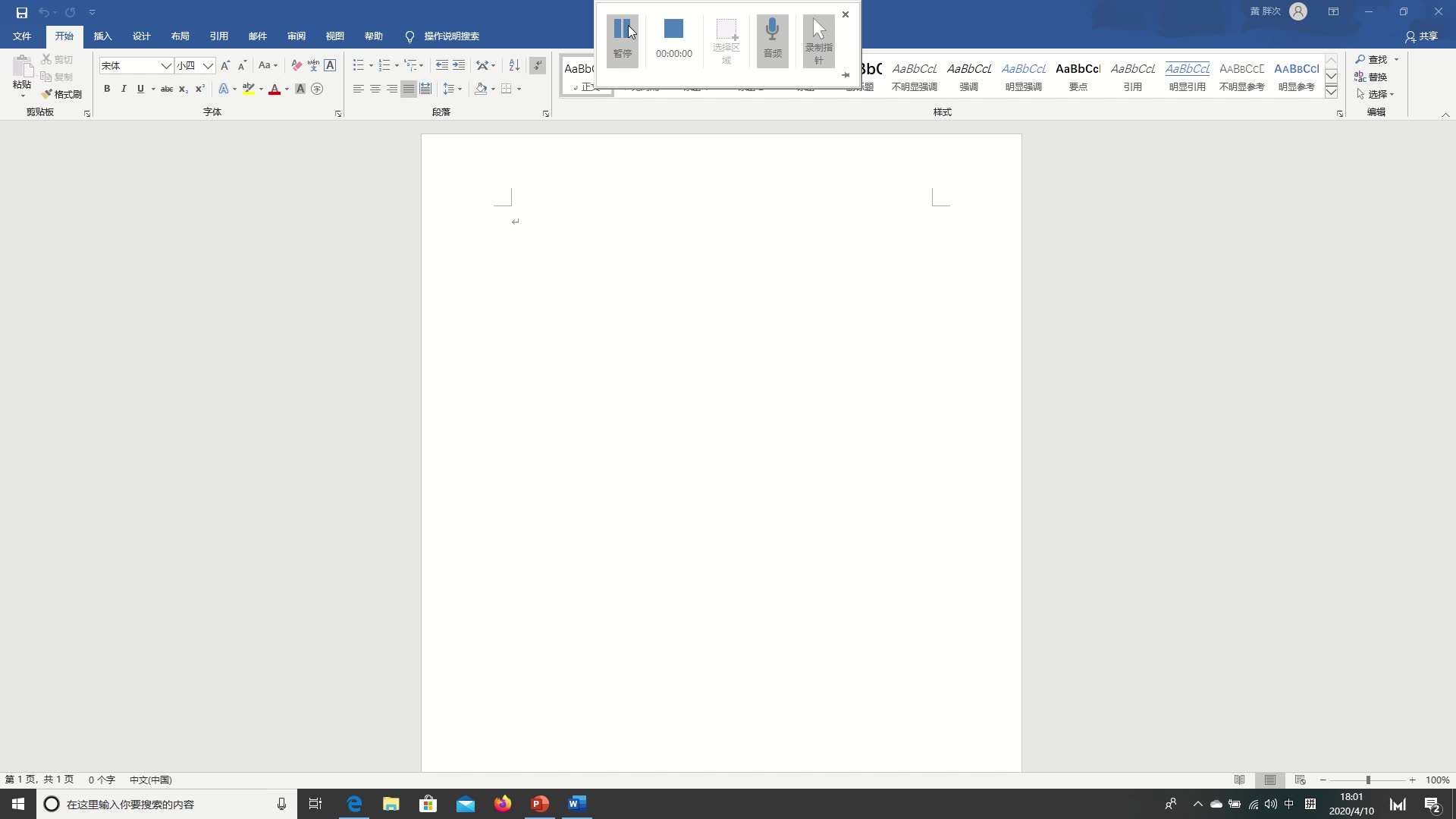Switch to the Layout (布局) tab
Screen dimensions: 1456x819
(x=180, y=36)
